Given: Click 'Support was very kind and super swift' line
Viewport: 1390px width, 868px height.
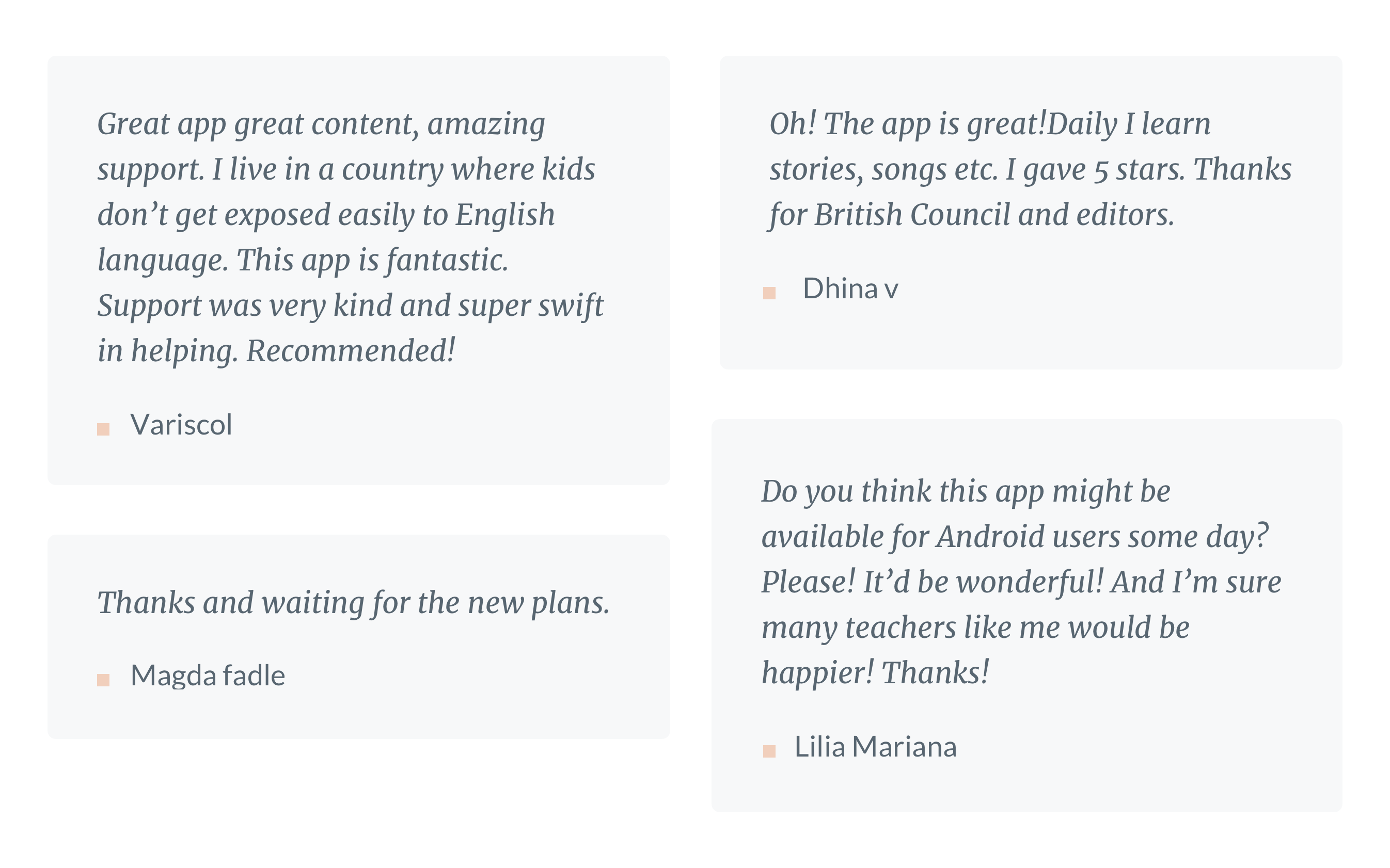Looking at the screenshot, I should pyautogui.click(x=351, y=306).
